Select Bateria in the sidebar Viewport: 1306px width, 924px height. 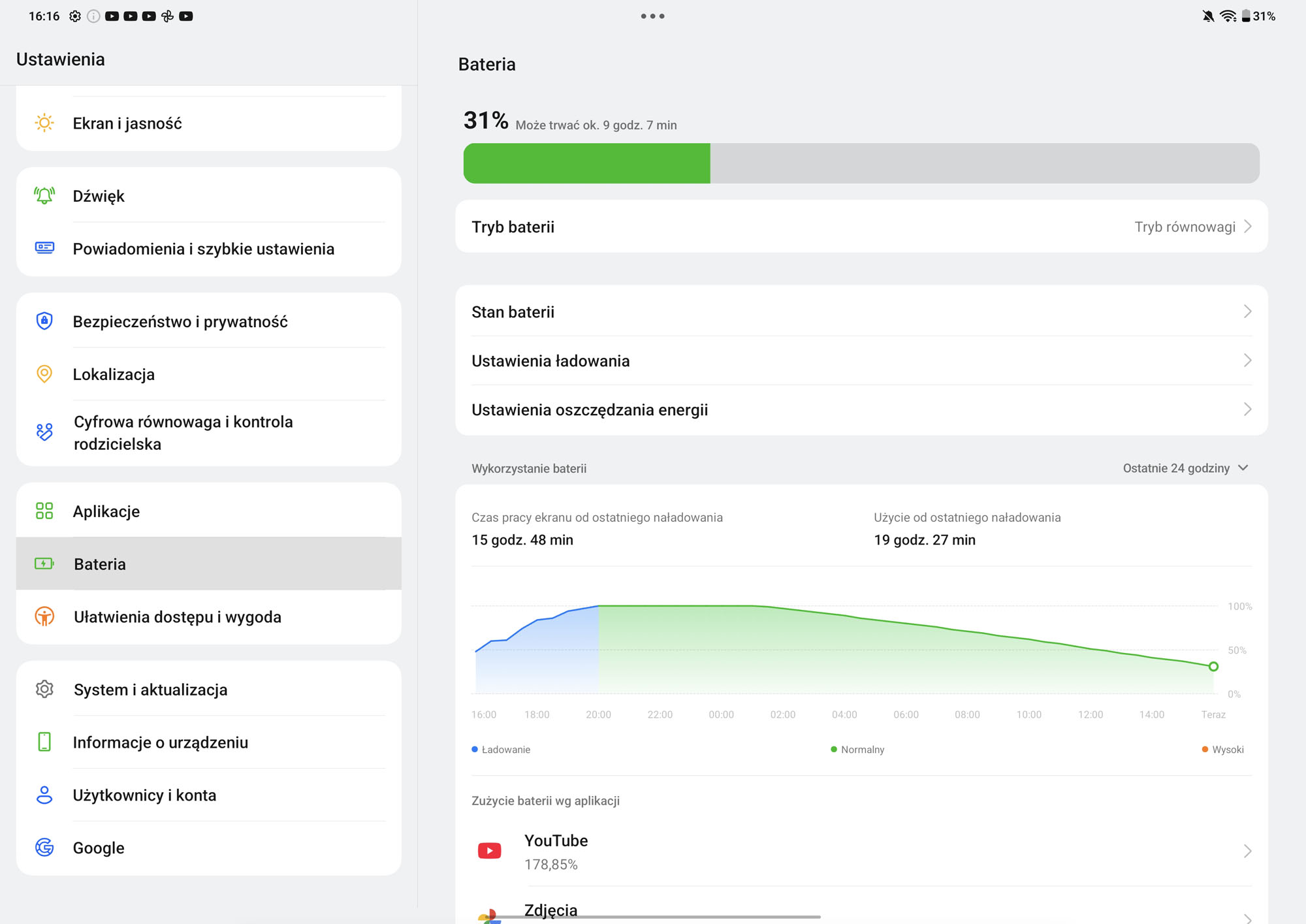pos(209,564)
